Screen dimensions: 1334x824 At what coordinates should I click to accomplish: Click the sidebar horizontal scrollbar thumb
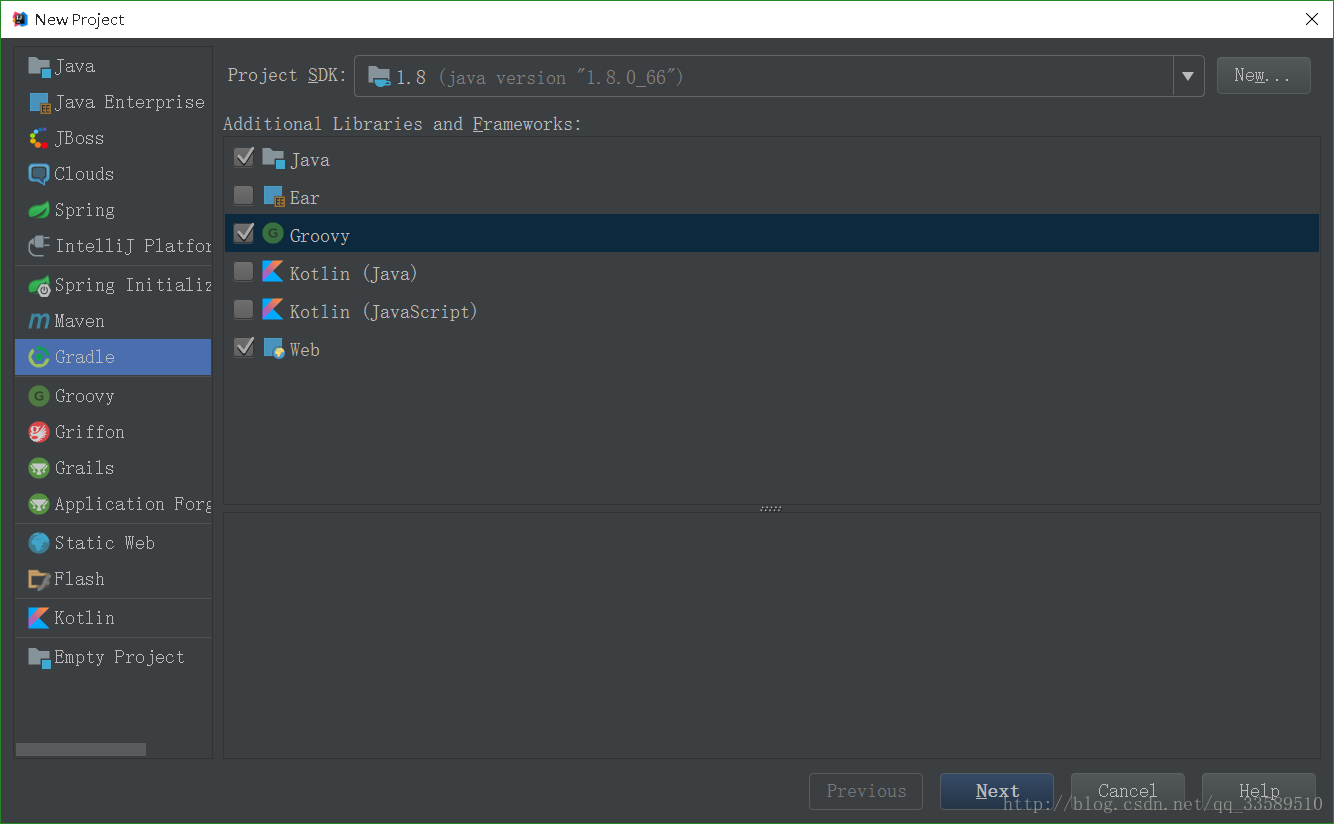point(81,750)
